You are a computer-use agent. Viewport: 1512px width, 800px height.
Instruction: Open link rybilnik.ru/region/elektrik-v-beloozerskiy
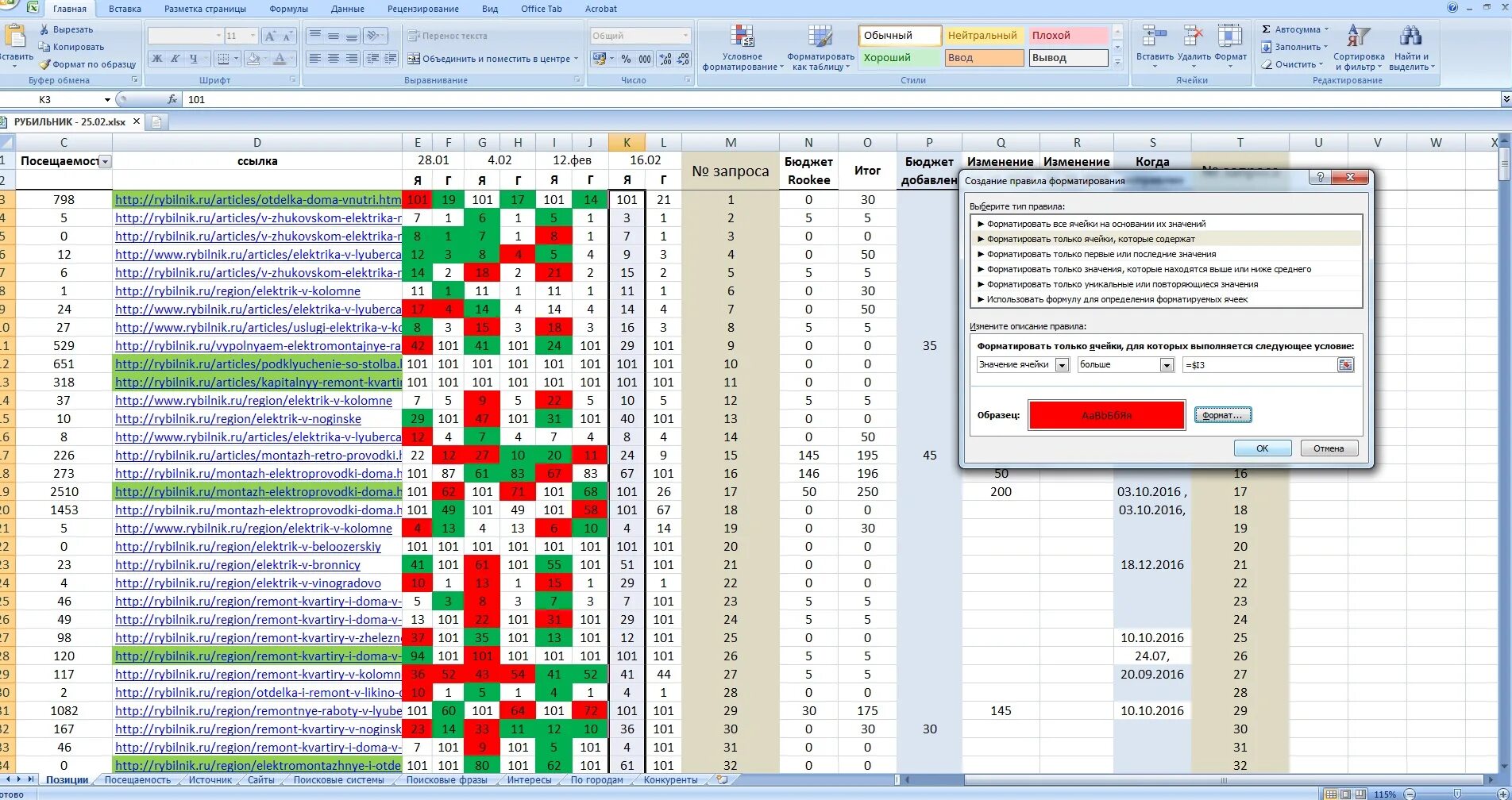tap(248, 547)
